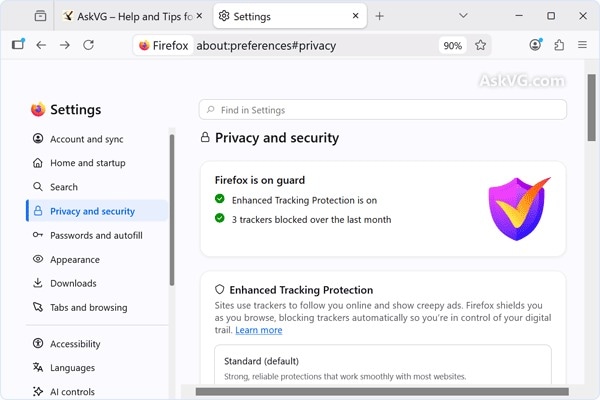This screenshot has width=600, height=400.
Task: Open Languages settings category
Action: coord(97,367)
